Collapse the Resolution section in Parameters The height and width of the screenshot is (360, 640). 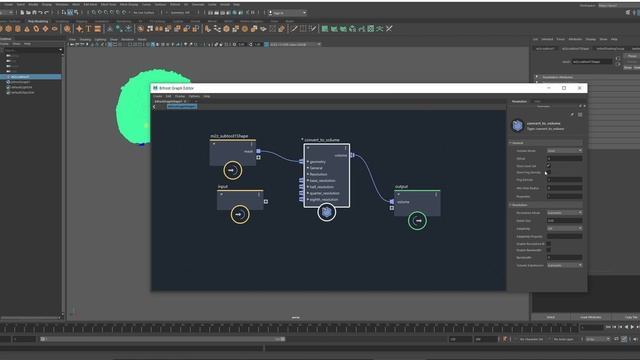coord(510,205)
